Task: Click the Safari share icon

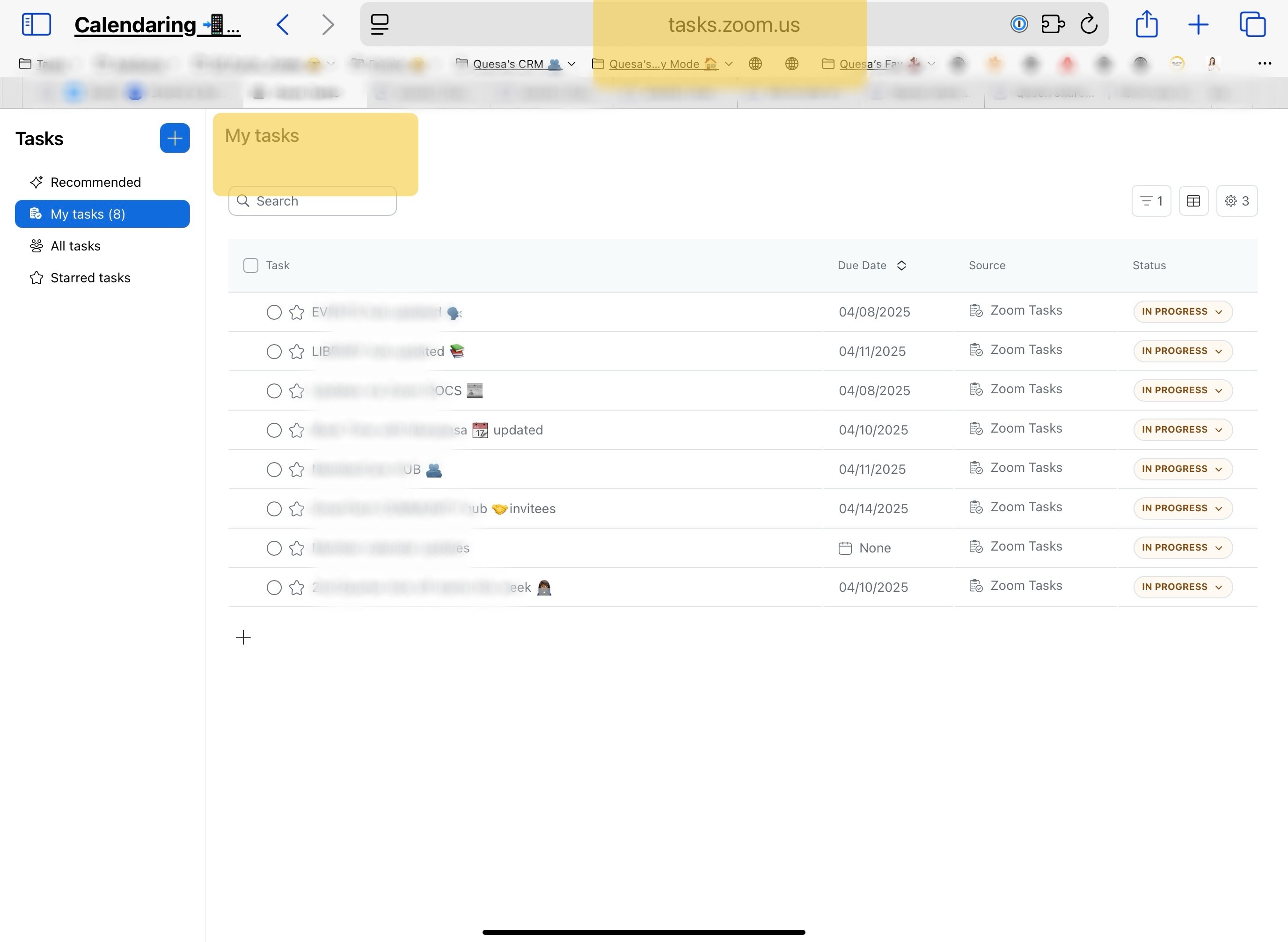Action: 1146,24
